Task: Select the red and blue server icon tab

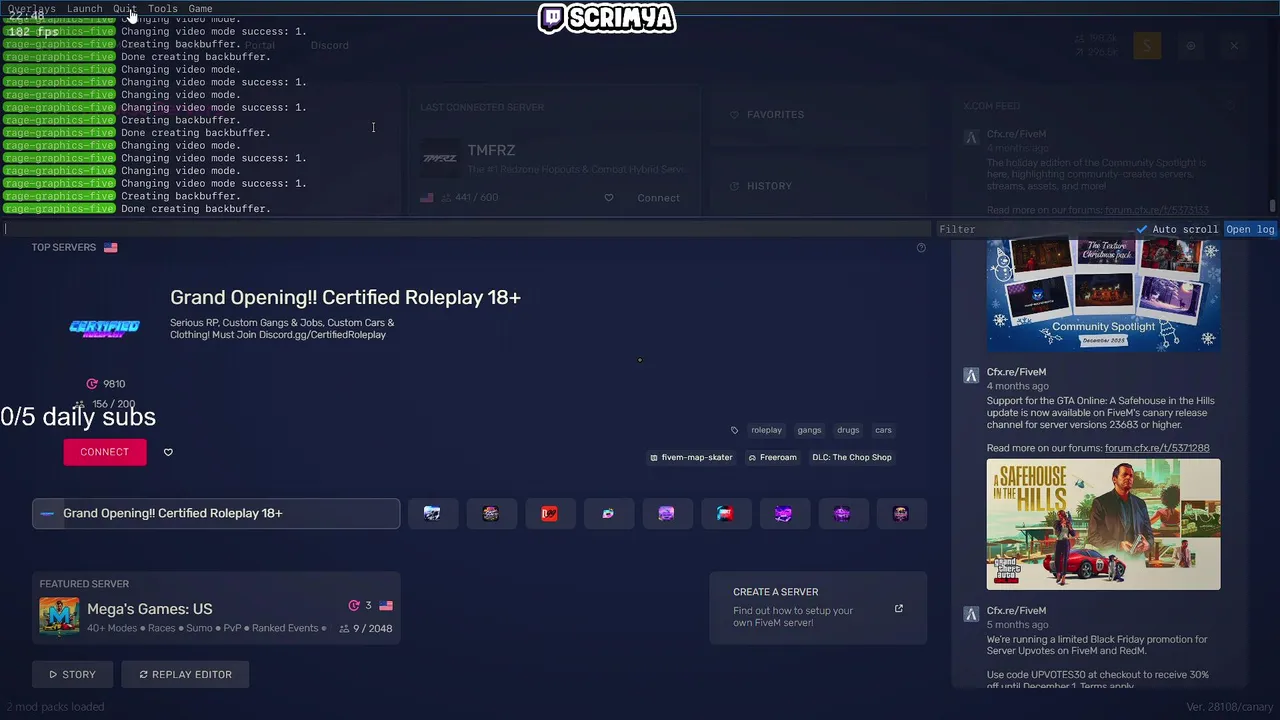Action: pyautogui.click(x=725, y=513)
